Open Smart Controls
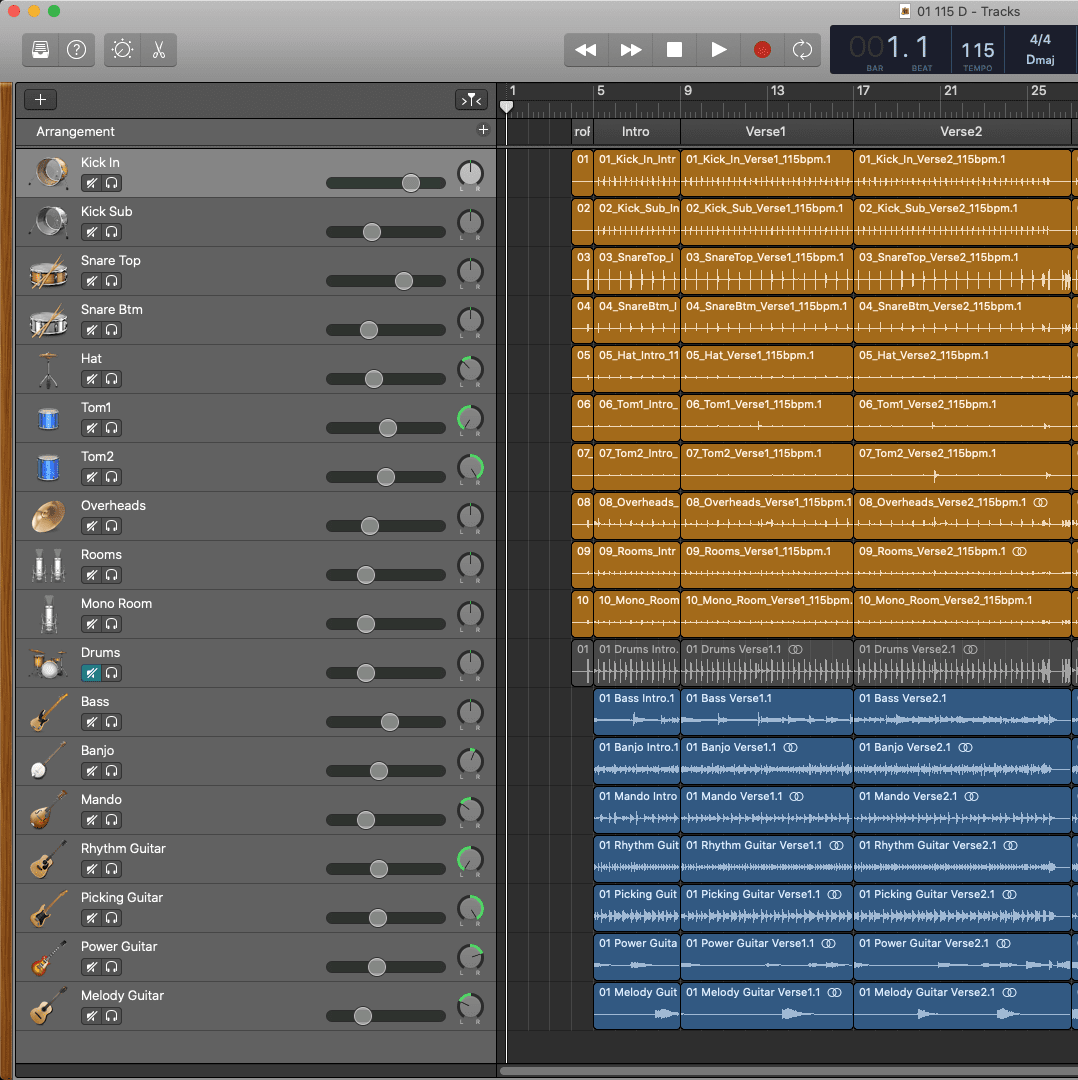1078x1080 pixels. point(123,50)
